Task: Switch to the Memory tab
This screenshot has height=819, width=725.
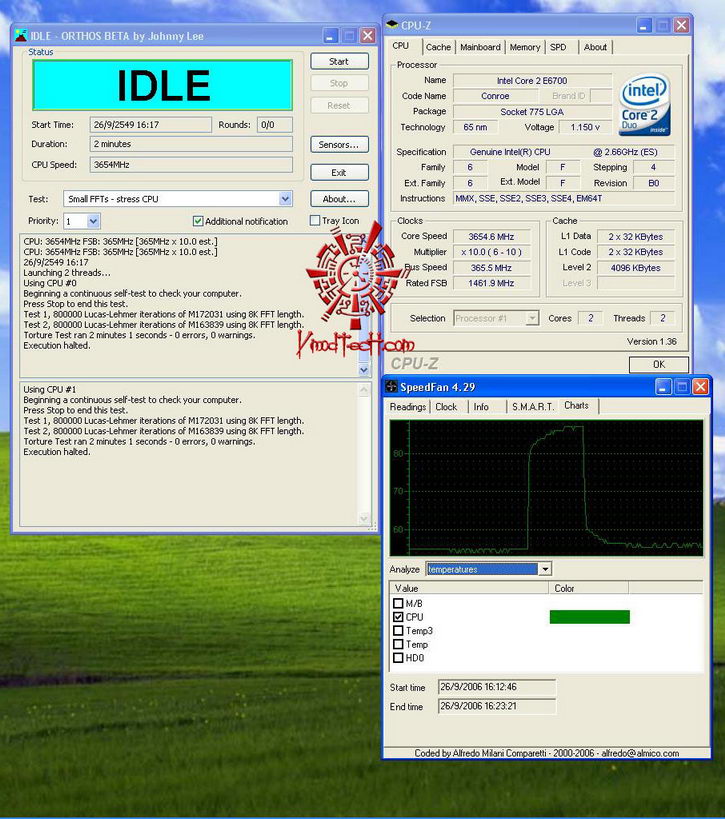Action: (x=525, y=47)
